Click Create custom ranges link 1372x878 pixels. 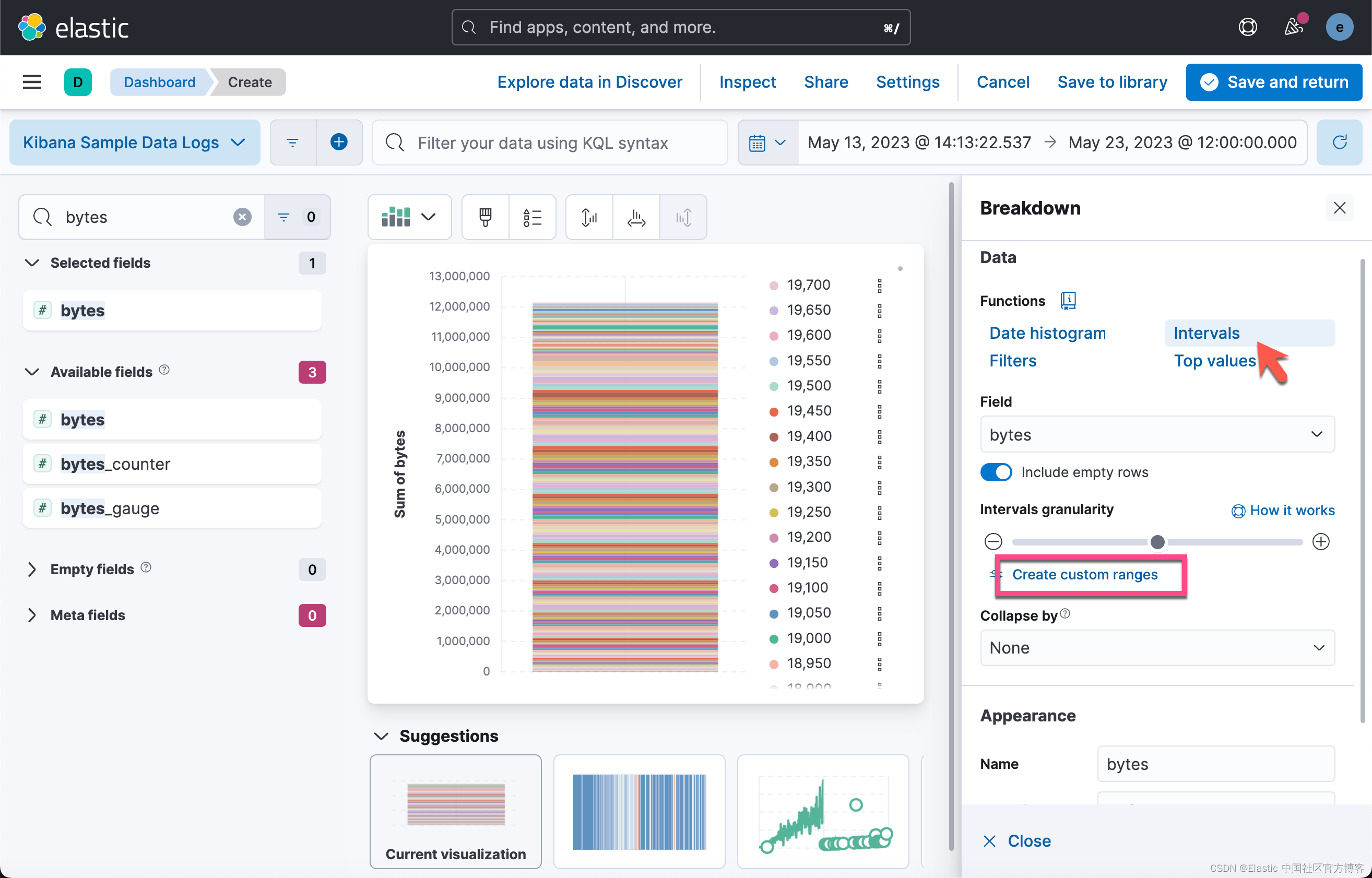click(x=1084, y=574)
